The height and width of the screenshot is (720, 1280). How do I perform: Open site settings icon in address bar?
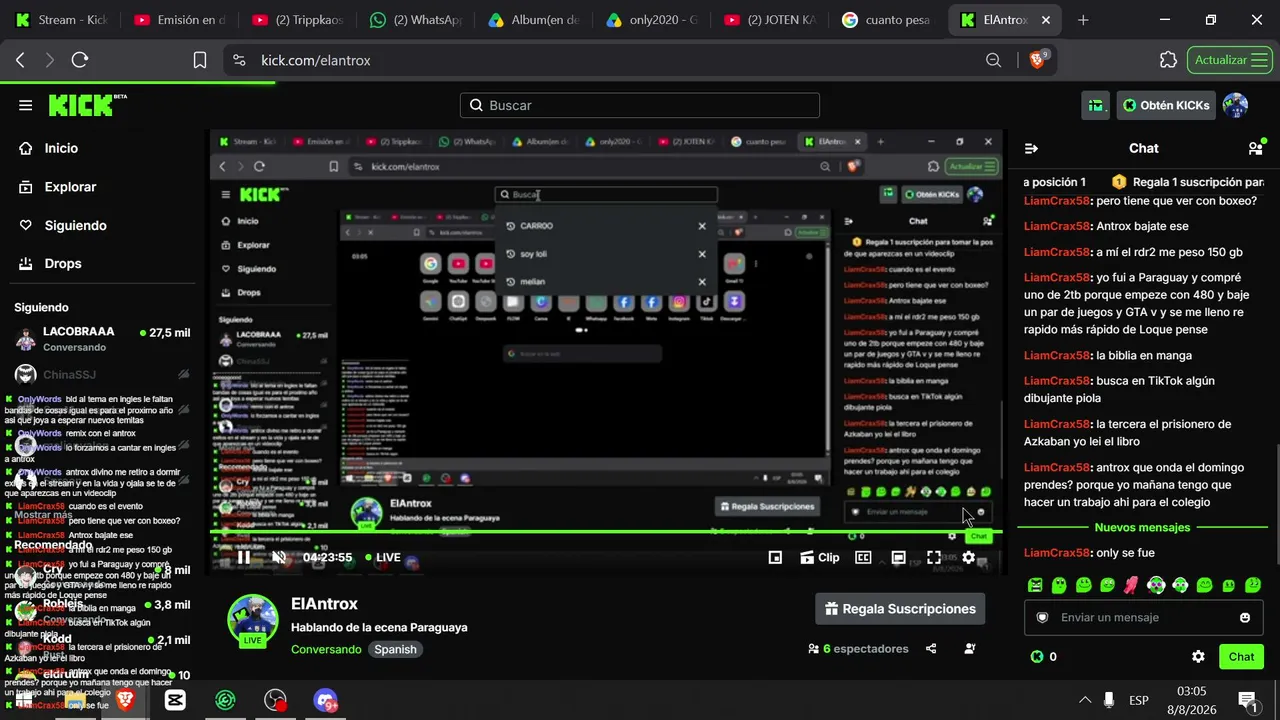[x=239, y=60]
